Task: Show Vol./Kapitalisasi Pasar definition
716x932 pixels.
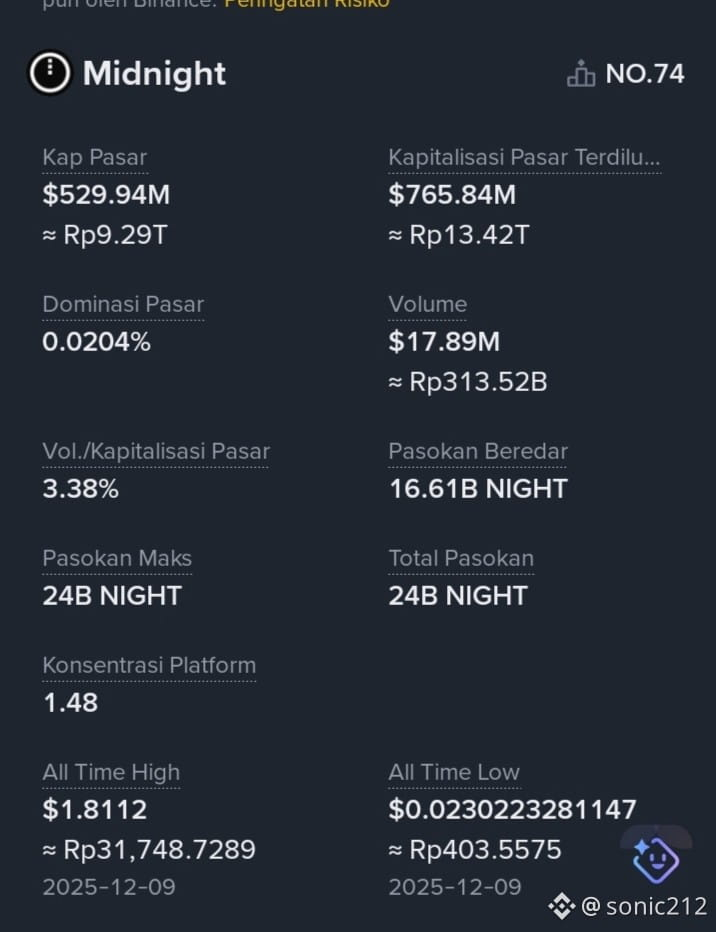Action: (x=156, y=451)
